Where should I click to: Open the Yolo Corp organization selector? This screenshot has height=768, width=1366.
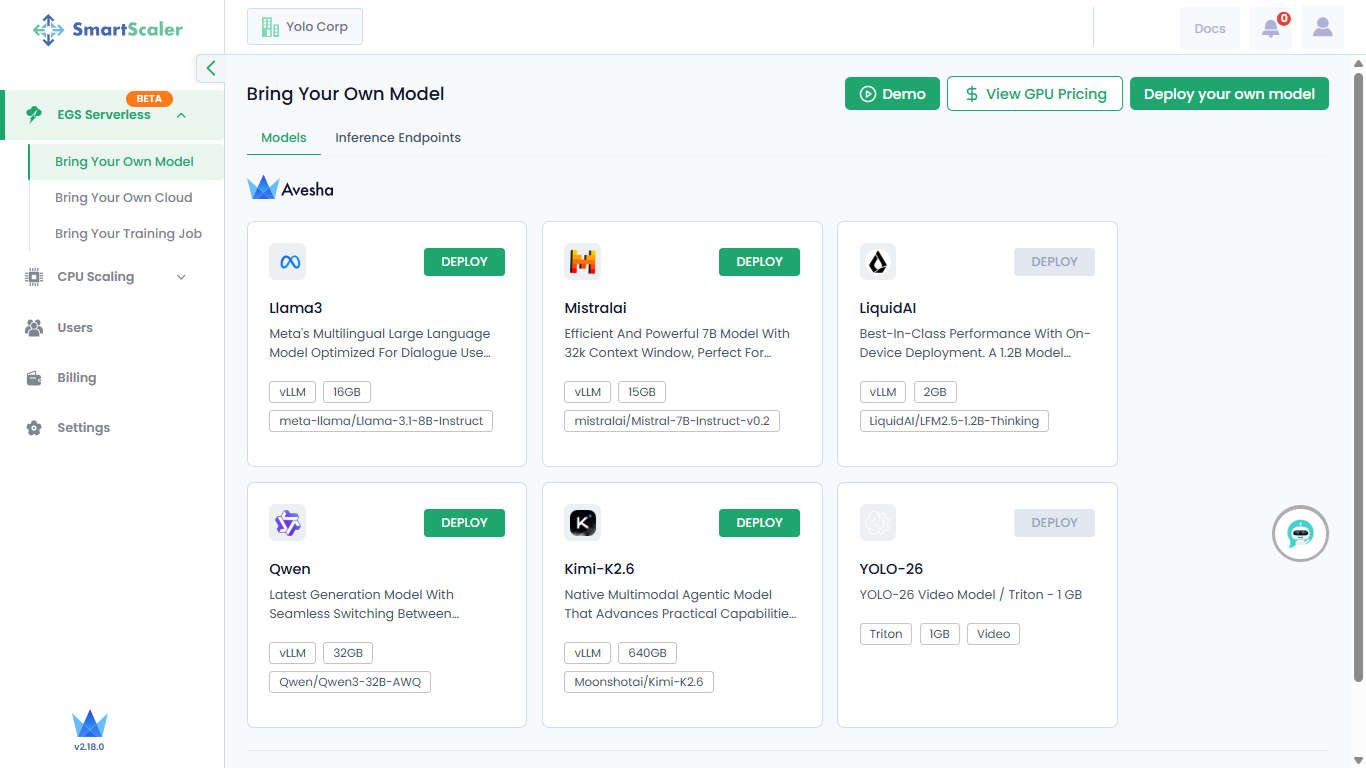tap(305, 27)
